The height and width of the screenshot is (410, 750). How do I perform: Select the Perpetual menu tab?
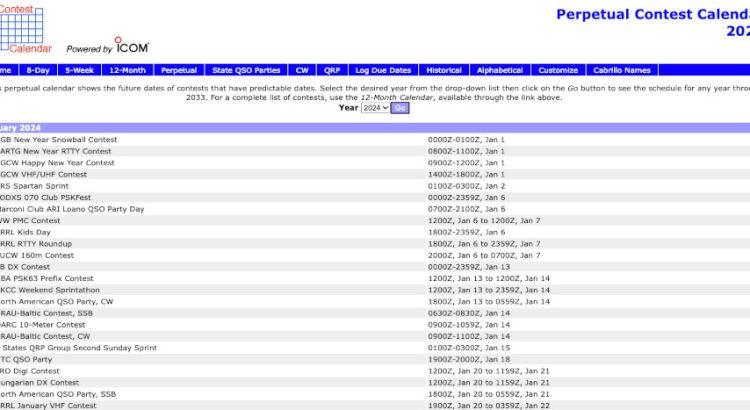coord(179,70)
